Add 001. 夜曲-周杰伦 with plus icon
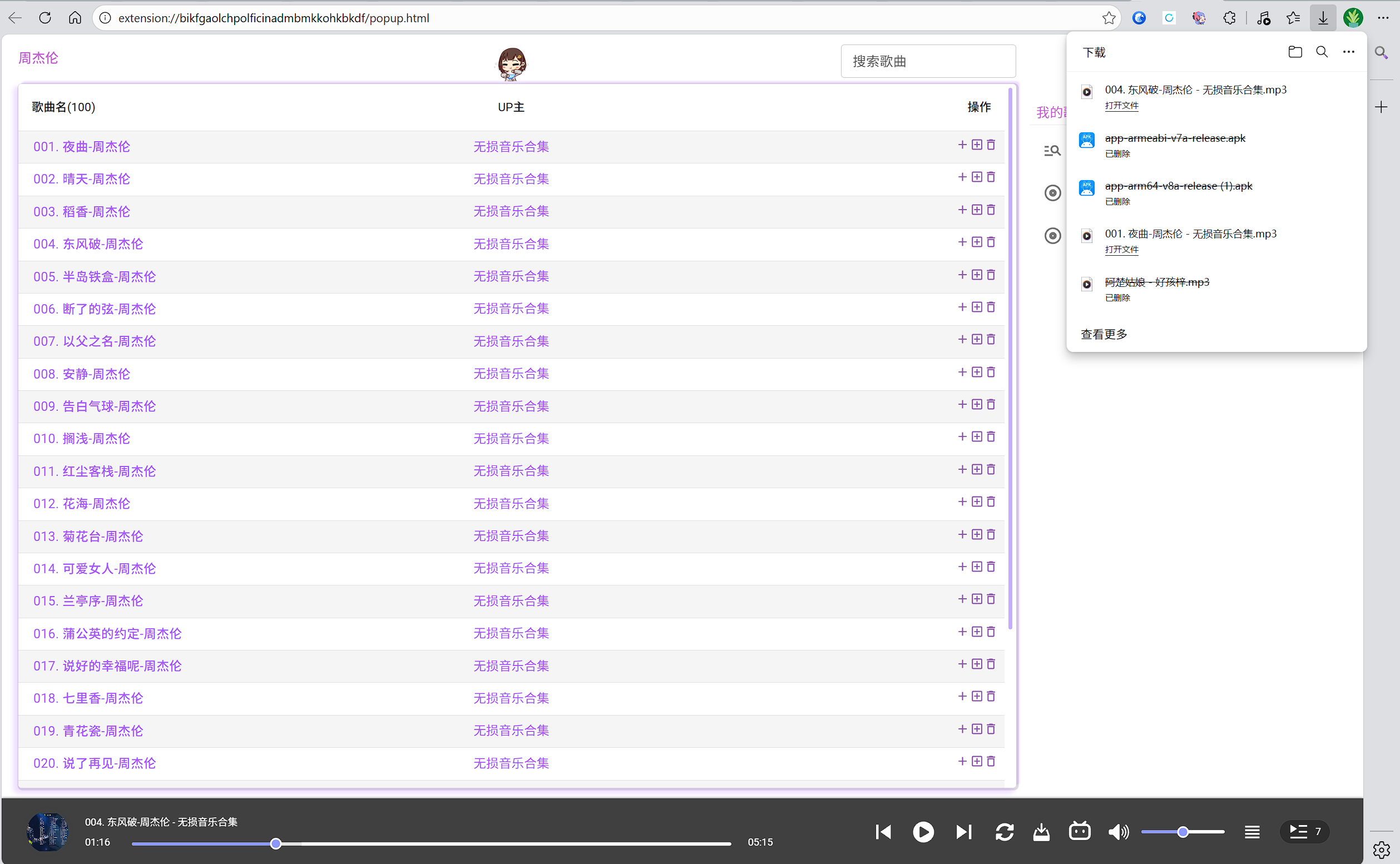 coord(962,145)
